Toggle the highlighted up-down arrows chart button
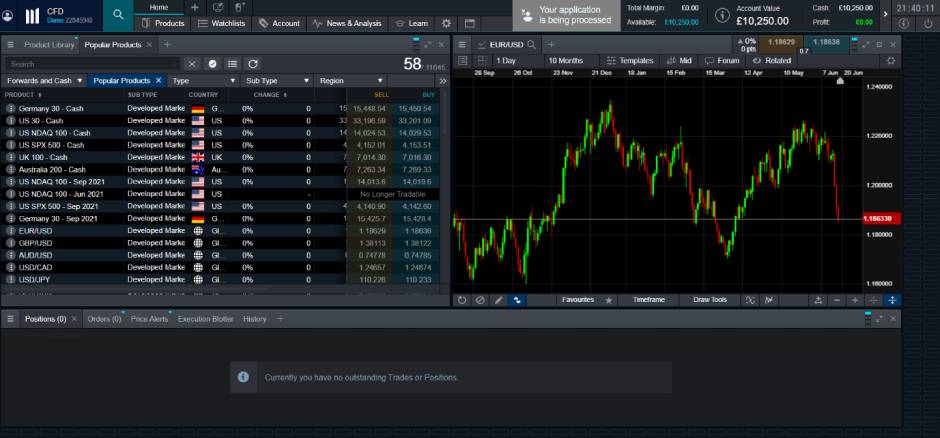 coord(517,300)
